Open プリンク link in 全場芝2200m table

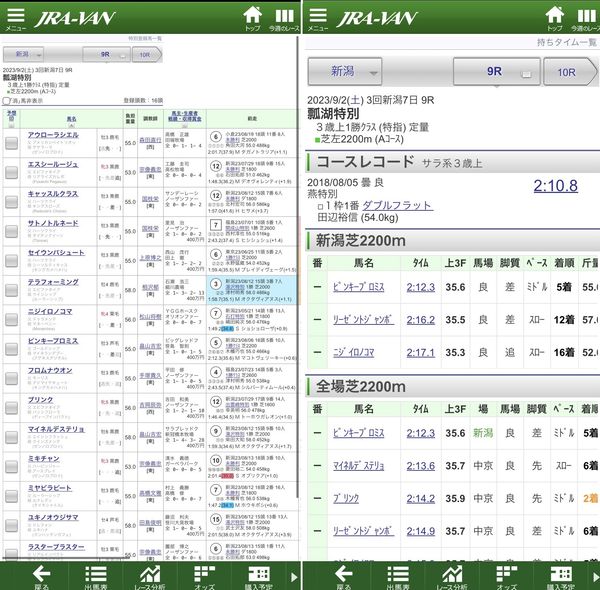tap(346, 499)
